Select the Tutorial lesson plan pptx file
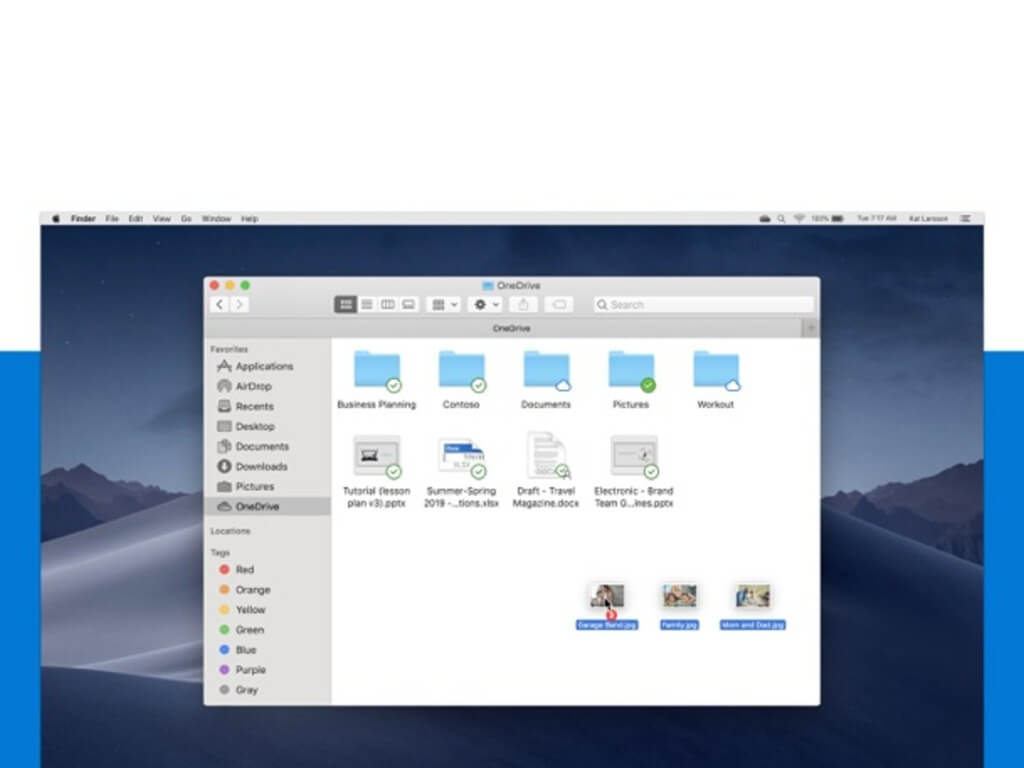The width and height of the screenshot is (1024, 768). (x=376, y=457)
